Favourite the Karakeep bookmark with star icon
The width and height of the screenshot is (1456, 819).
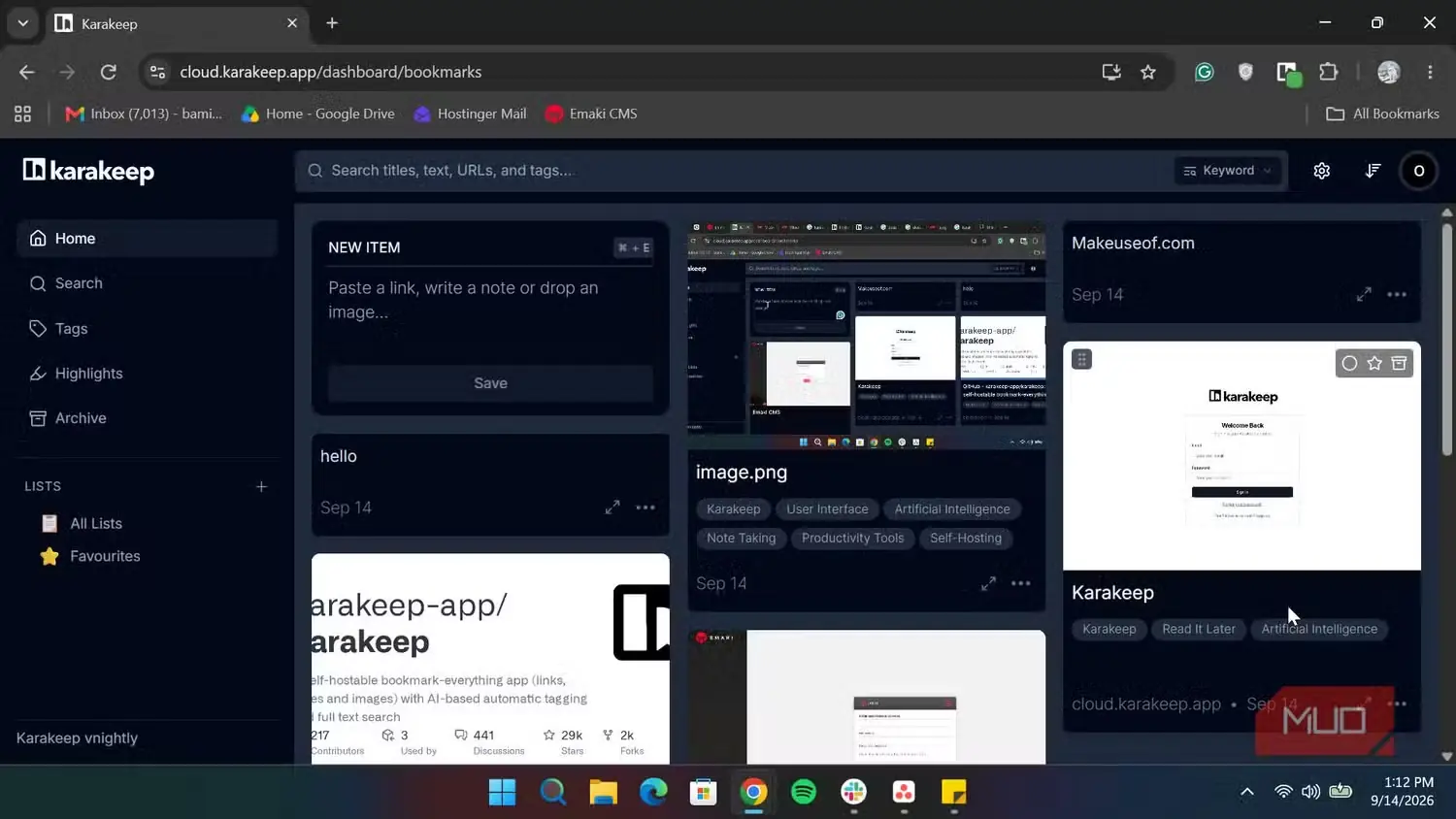pos(1374,363)
